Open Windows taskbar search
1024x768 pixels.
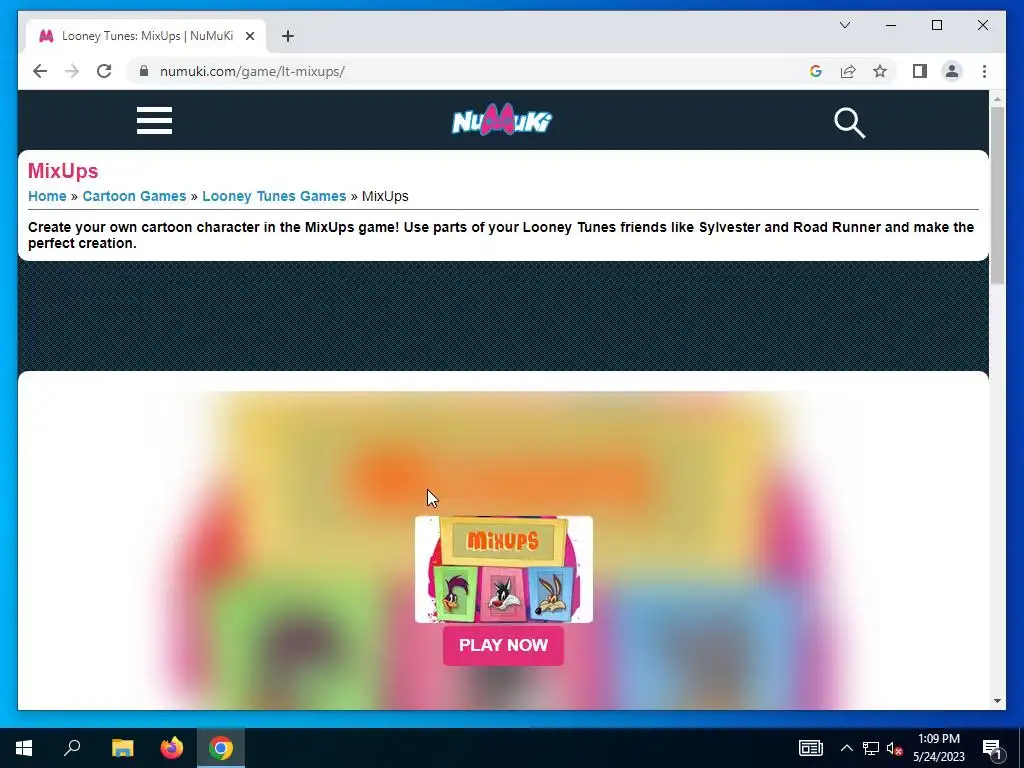pos(72,748)
